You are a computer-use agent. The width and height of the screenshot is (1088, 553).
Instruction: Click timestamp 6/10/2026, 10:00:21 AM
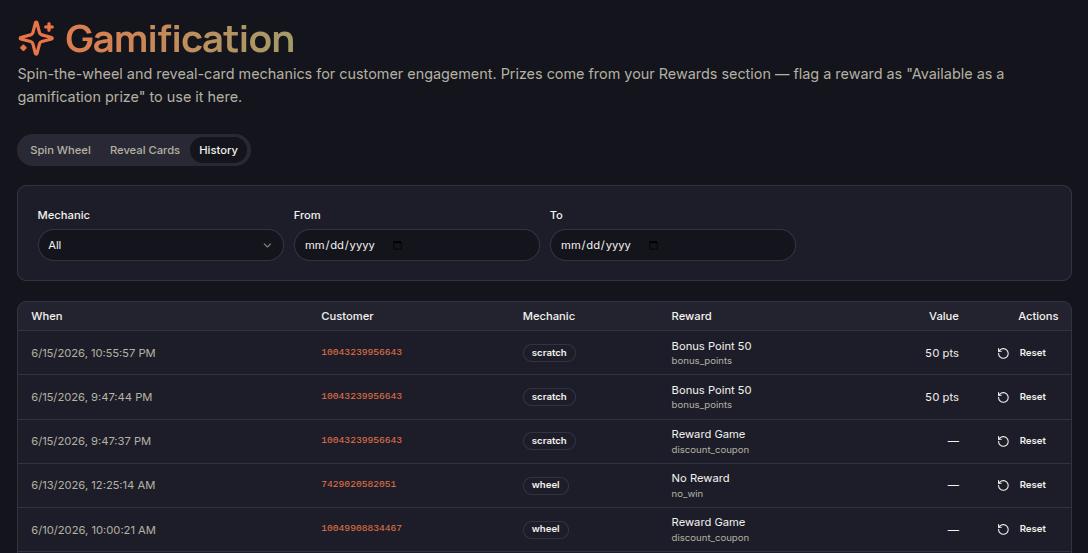click(x=93, y=530)
